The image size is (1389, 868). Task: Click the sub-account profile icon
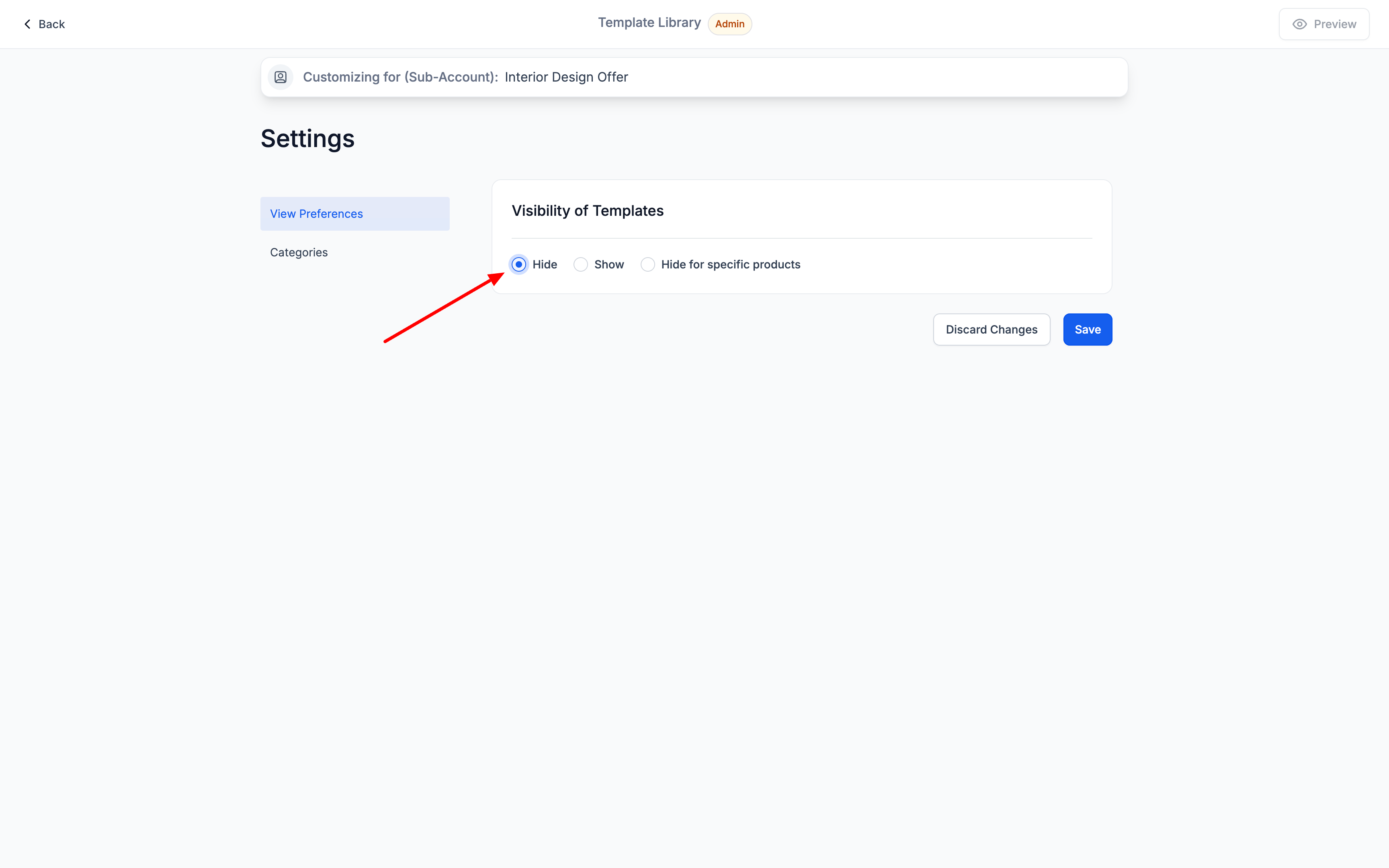pos(280,77)
